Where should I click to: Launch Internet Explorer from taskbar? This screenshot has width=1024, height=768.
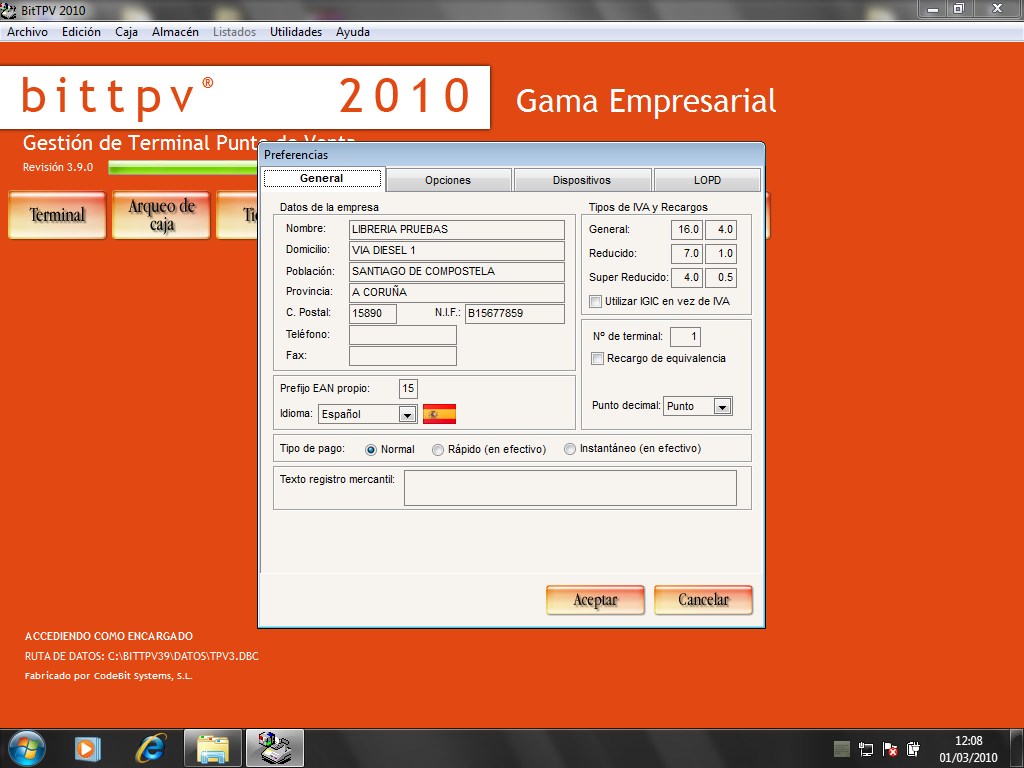[150, 748]
